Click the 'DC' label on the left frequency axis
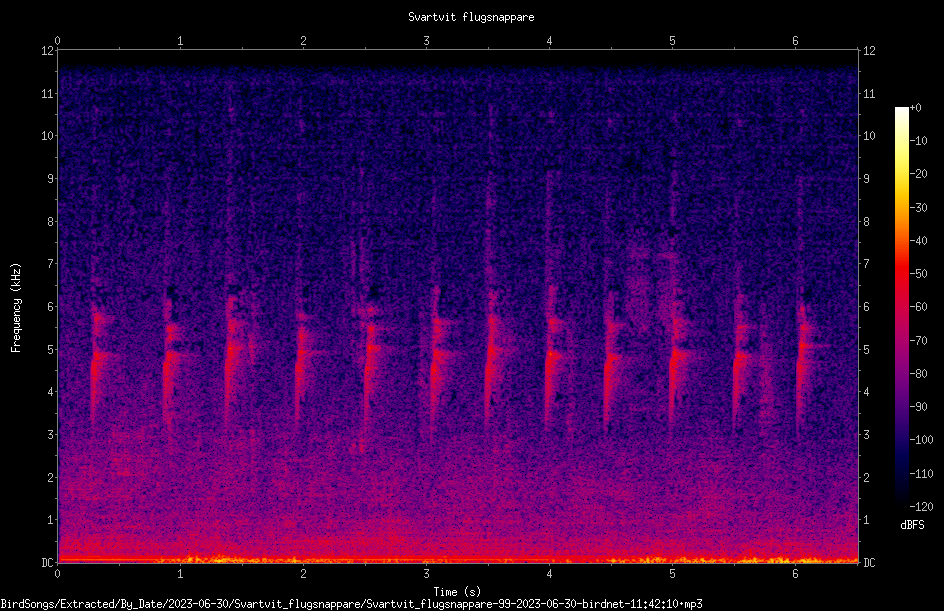Screen dimensions: 944x611 pos(48,562)
